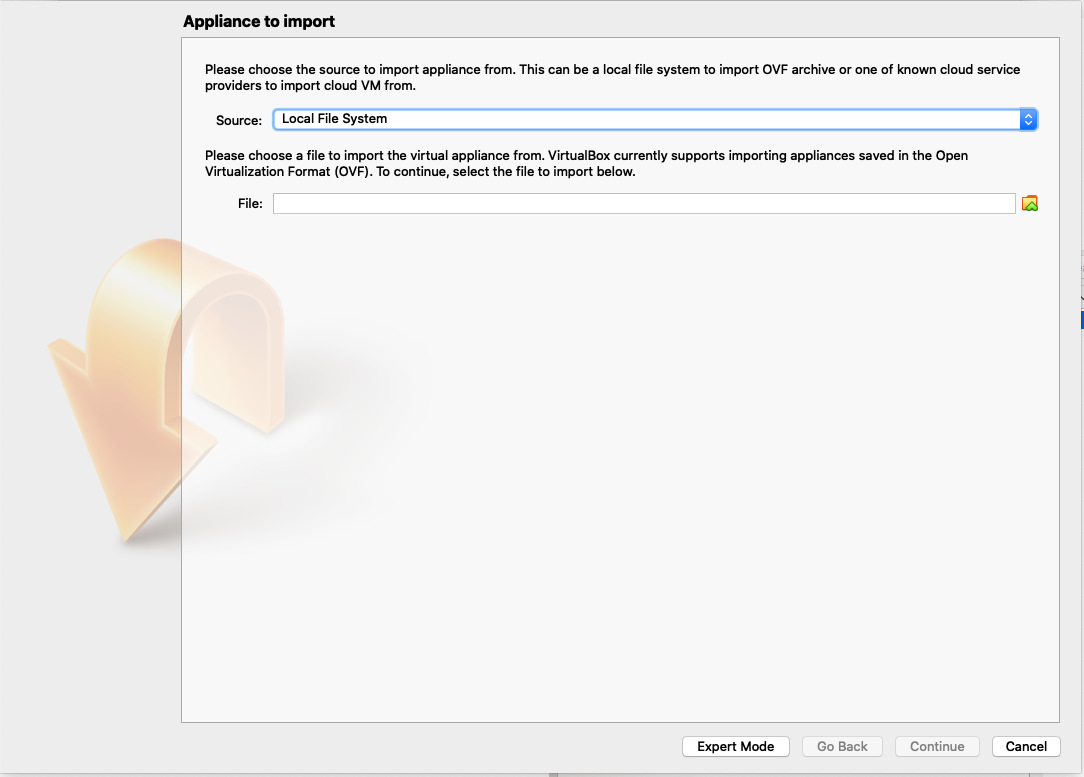
Task: Click the greyed-out Continue button
Action: pos(937,746)
